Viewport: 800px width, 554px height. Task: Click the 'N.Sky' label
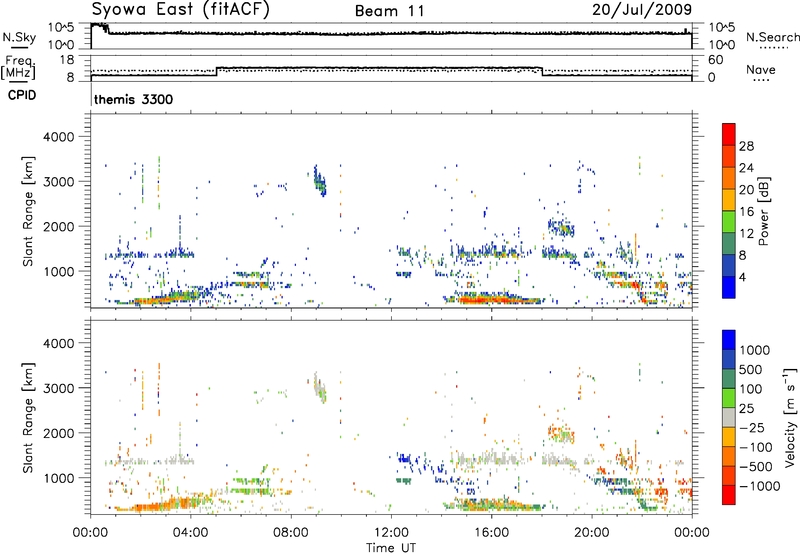19,37
